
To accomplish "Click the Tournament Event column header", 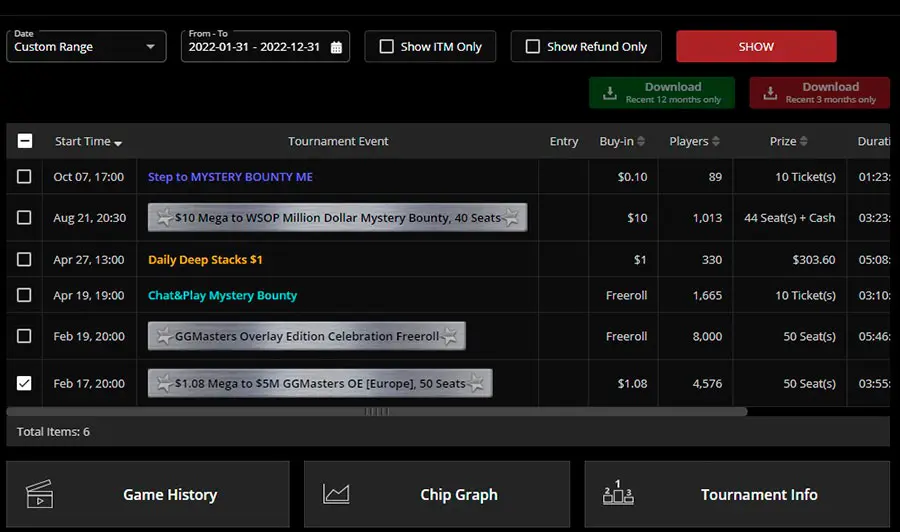I will tap(338, 141).
